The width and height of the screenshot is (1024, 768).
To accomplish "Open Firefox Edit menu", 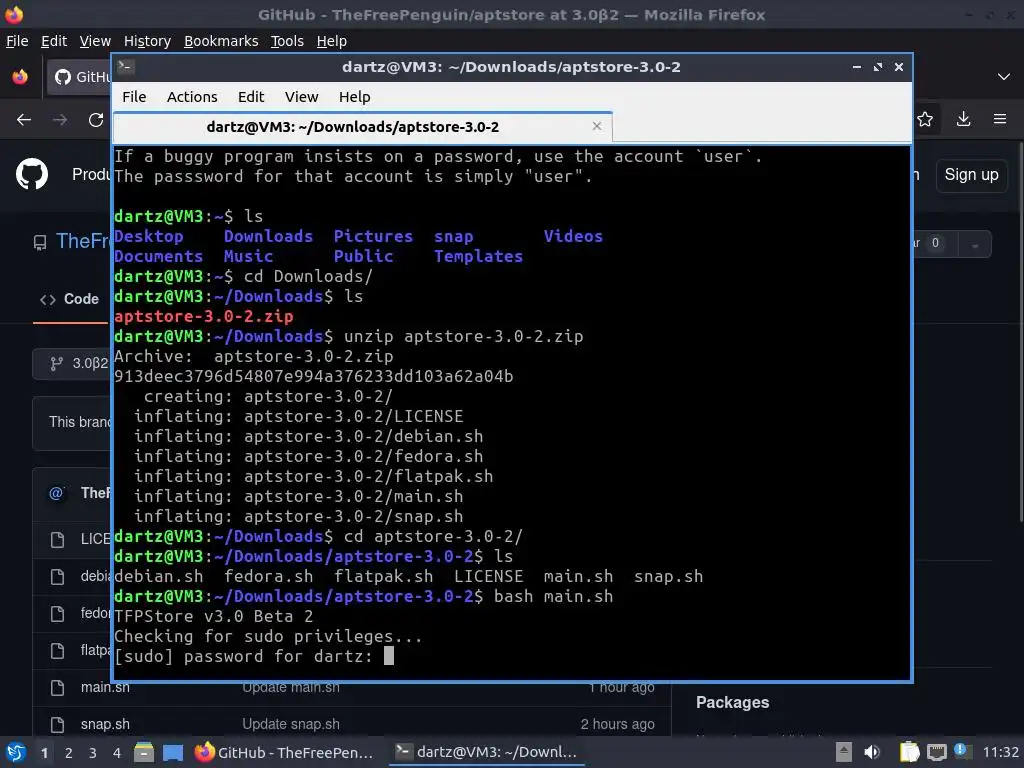I will click(54, 41).
